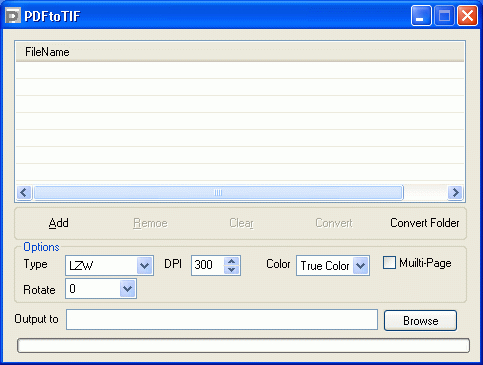Viewport: 483px width, 365px height.
Task: Click the PDFtoTIF app icon in title bar
Action: pos(13,15)
